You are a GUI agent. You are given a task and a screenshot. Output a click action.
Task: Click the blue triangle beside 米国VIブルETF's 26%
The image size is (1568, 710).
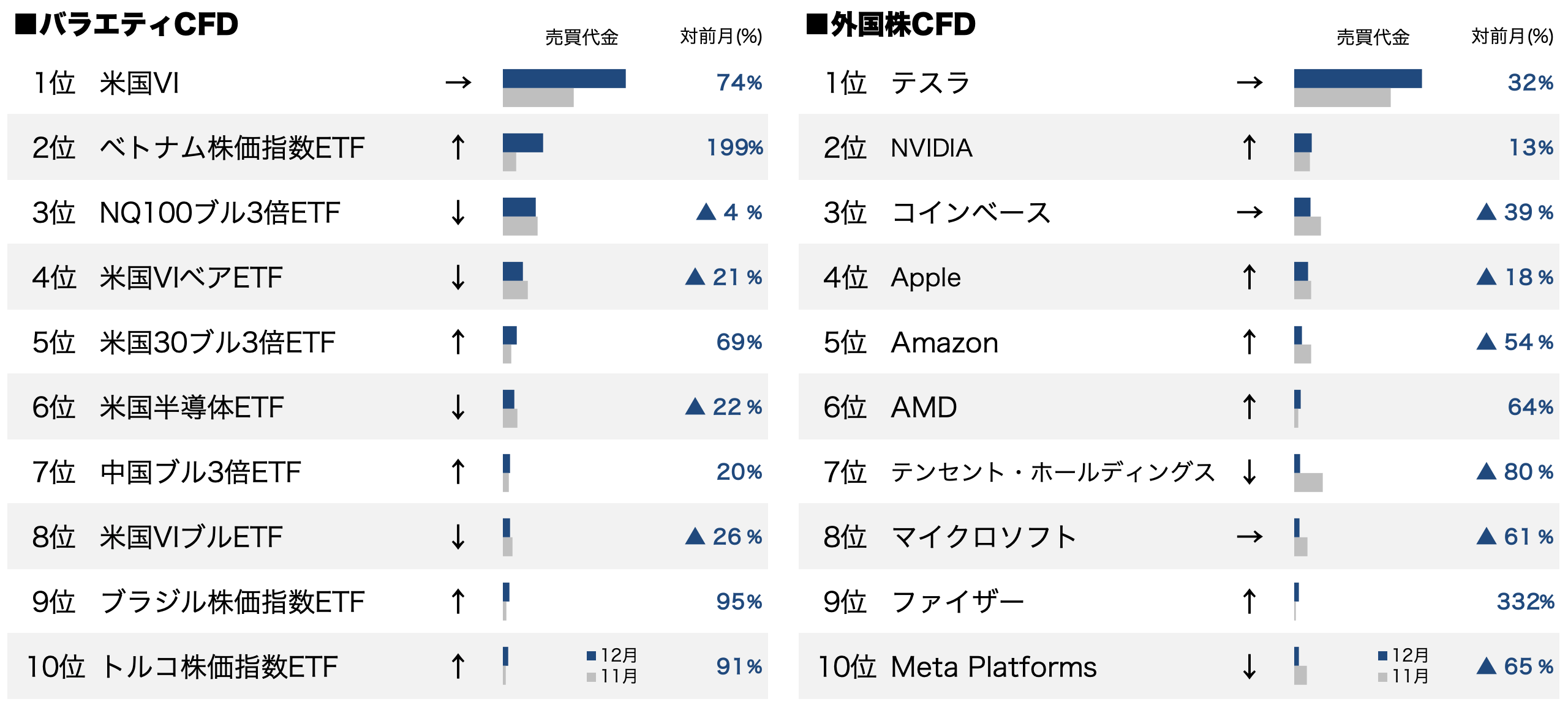pos(695,536)
